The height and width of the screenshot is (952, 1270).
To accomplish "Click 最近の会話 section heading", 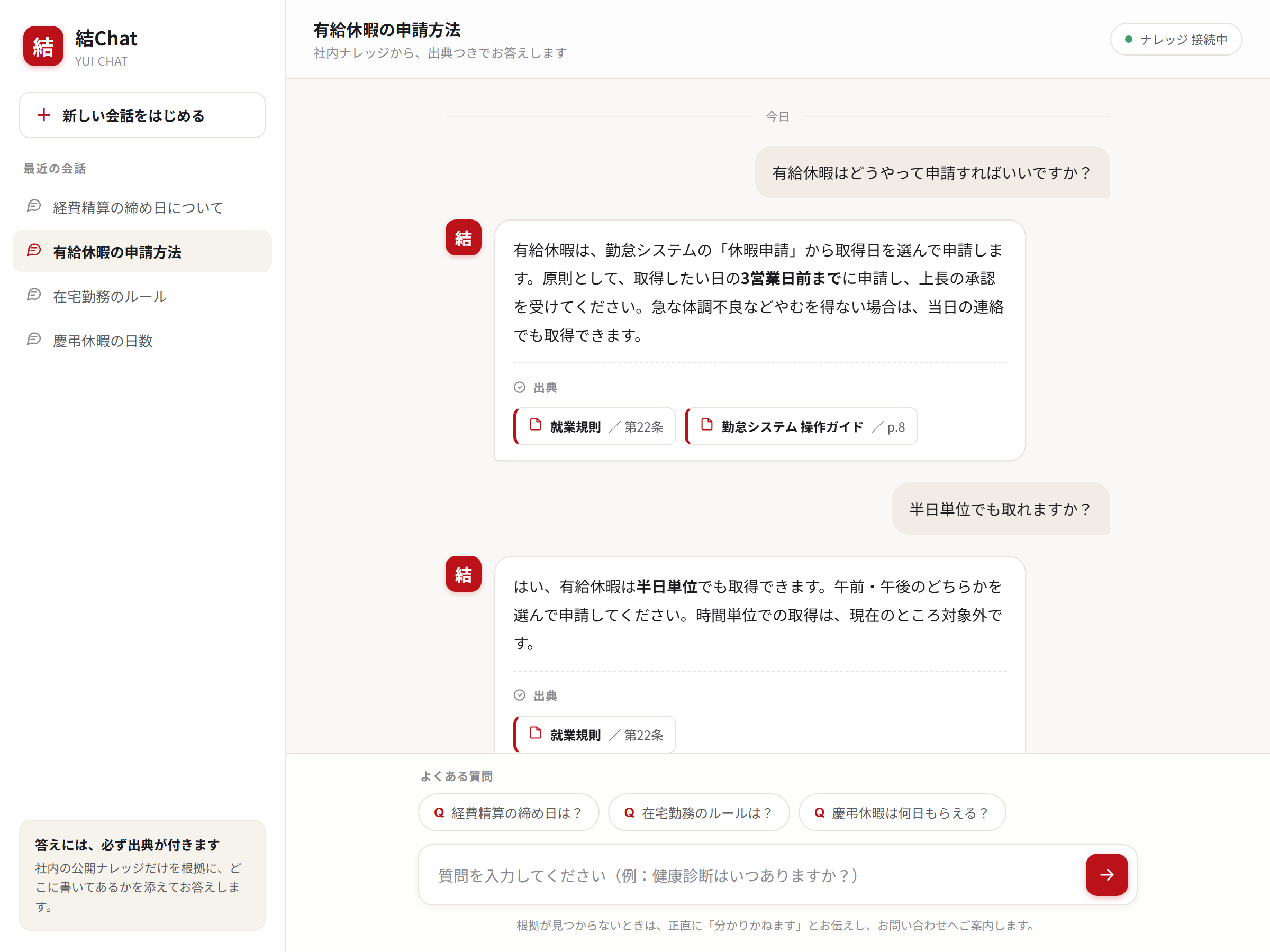I will tap(55, 169).
